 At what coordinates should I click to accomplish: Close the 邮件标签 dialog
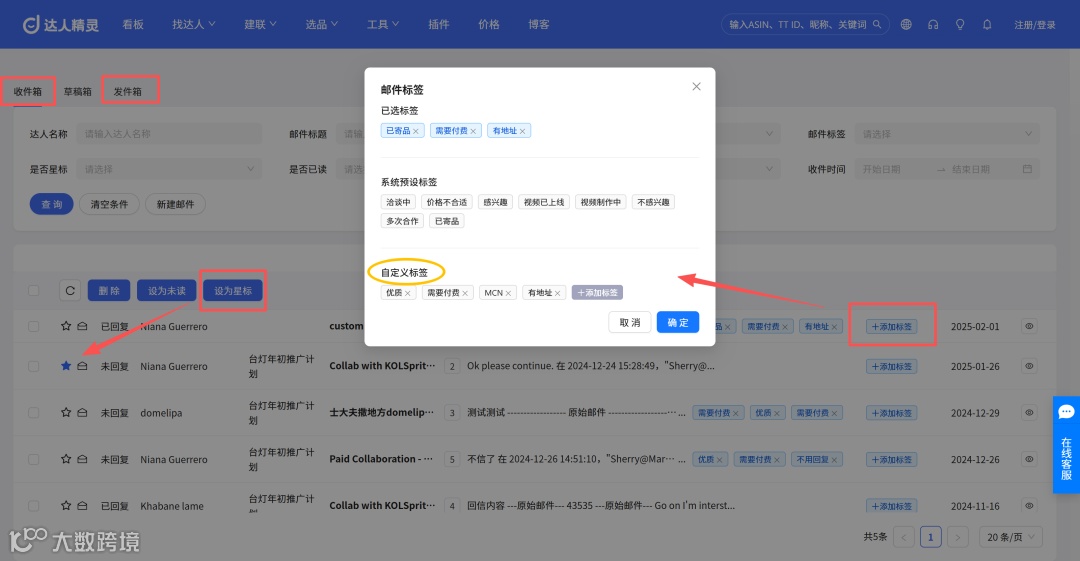coord(696,86)
